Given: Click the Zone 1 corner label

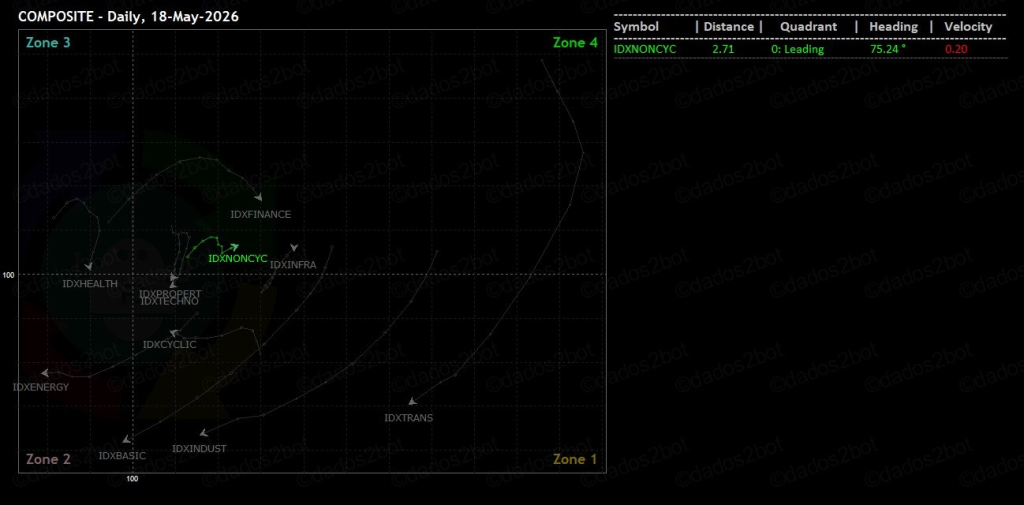Looking at the screenshot, I should click(x=575, y=459).
